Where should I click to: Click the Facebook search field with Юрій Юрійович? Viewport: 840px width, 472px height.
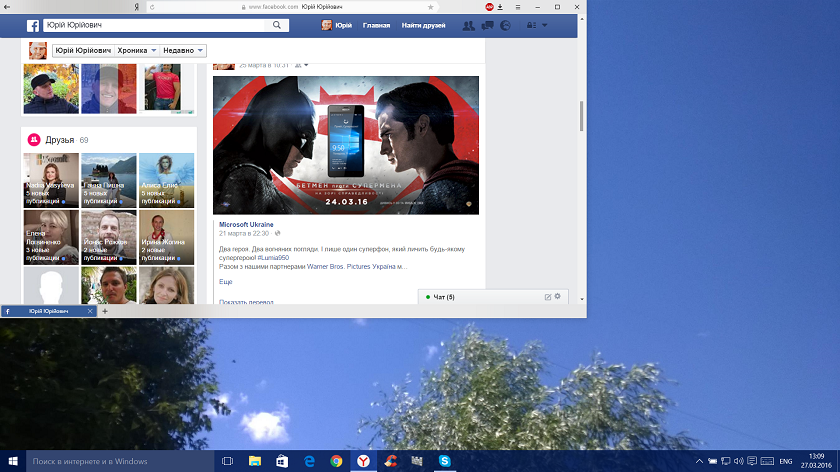click(154, 25)
